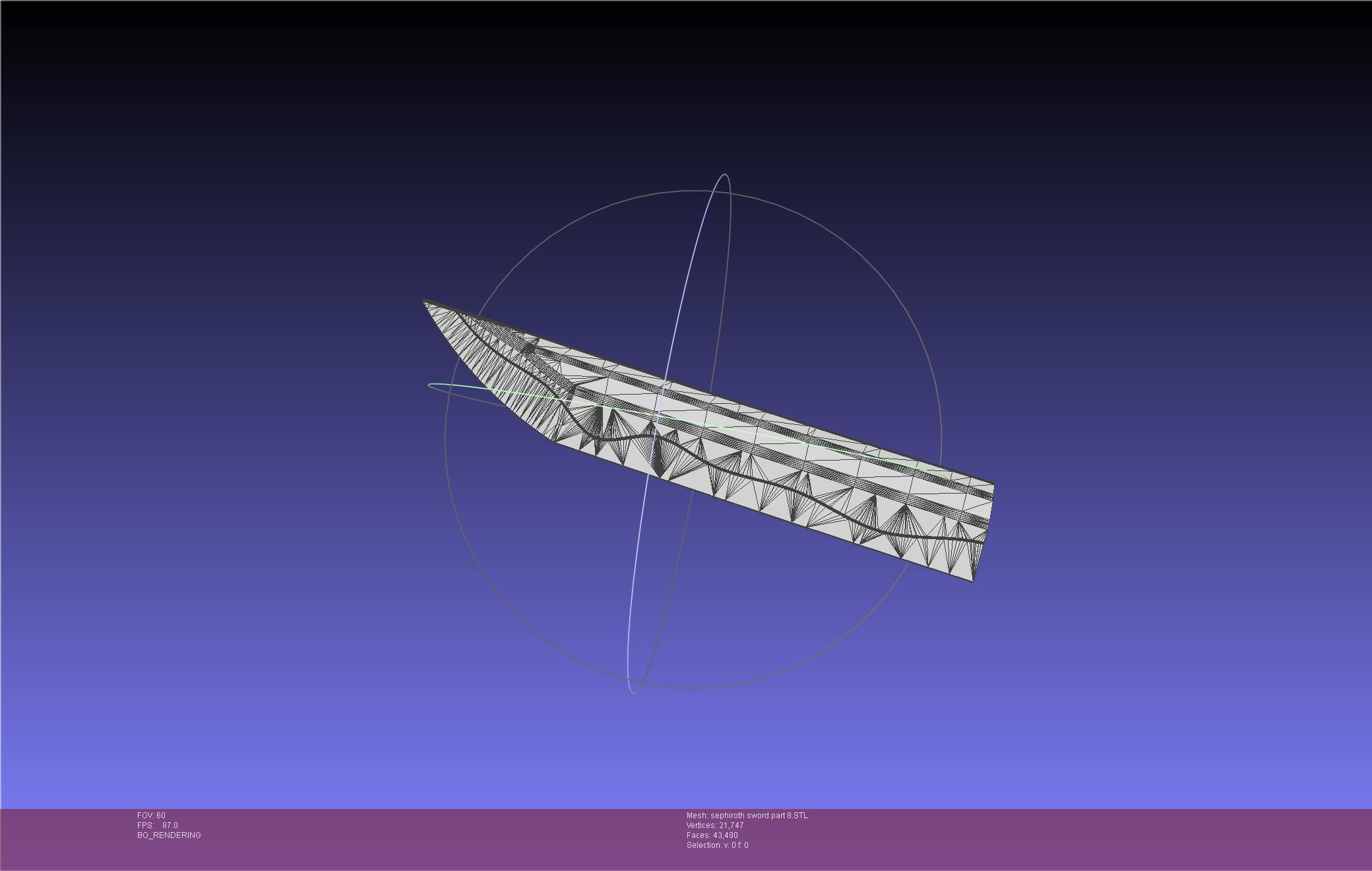Screen dimensions: 1372x871
Task: Click the mesh name 'sephiroth sword part 8.STL'
Action: tap(759, 816)
